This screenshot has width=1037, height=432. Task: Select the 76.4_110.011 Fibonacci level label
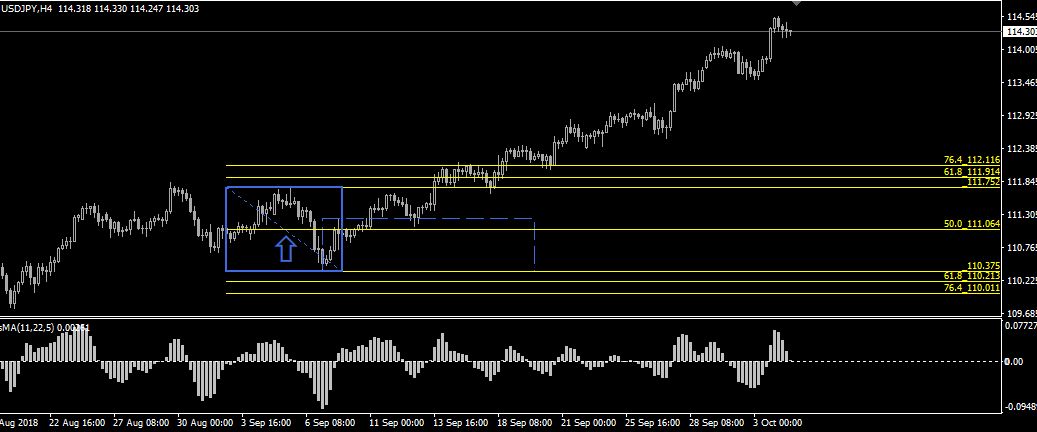click(972, 288)
